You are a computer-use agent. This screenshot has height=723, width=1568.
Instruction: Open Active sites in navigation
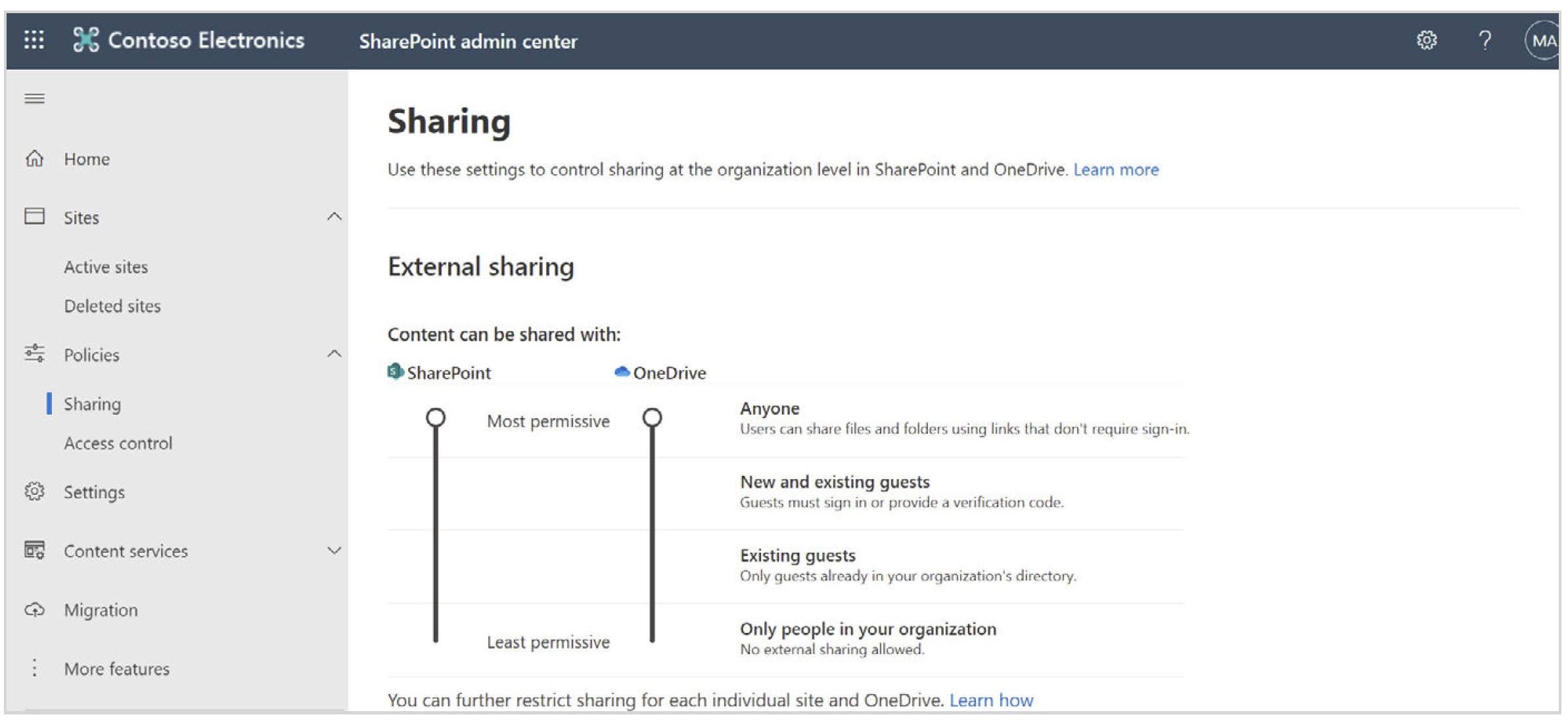point(106,267)
